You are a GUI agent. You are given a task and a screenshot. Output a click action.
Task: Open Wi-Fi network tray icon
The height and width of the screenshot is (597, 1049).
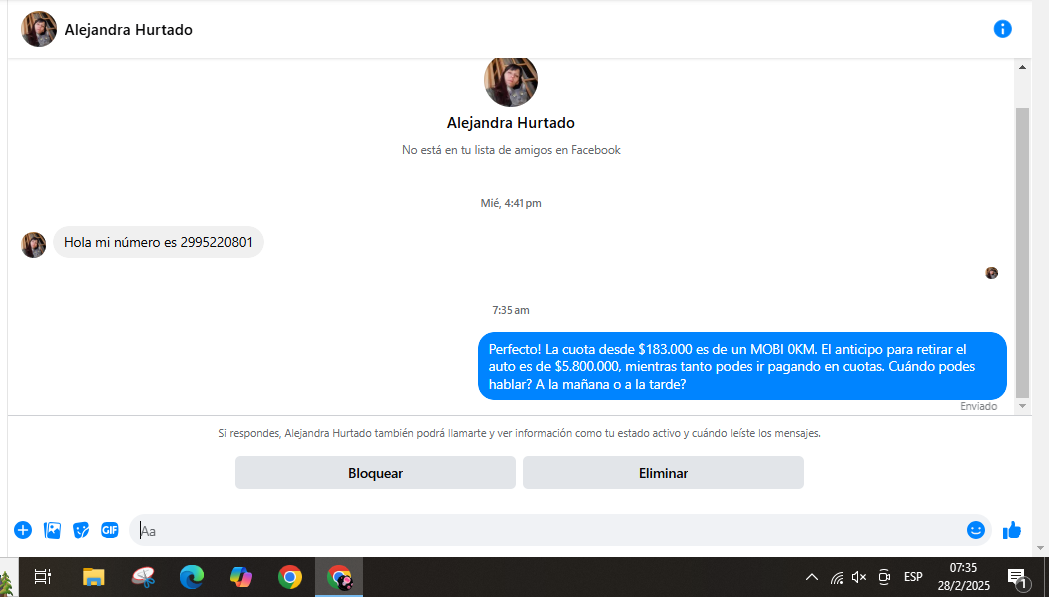(837, 577)
